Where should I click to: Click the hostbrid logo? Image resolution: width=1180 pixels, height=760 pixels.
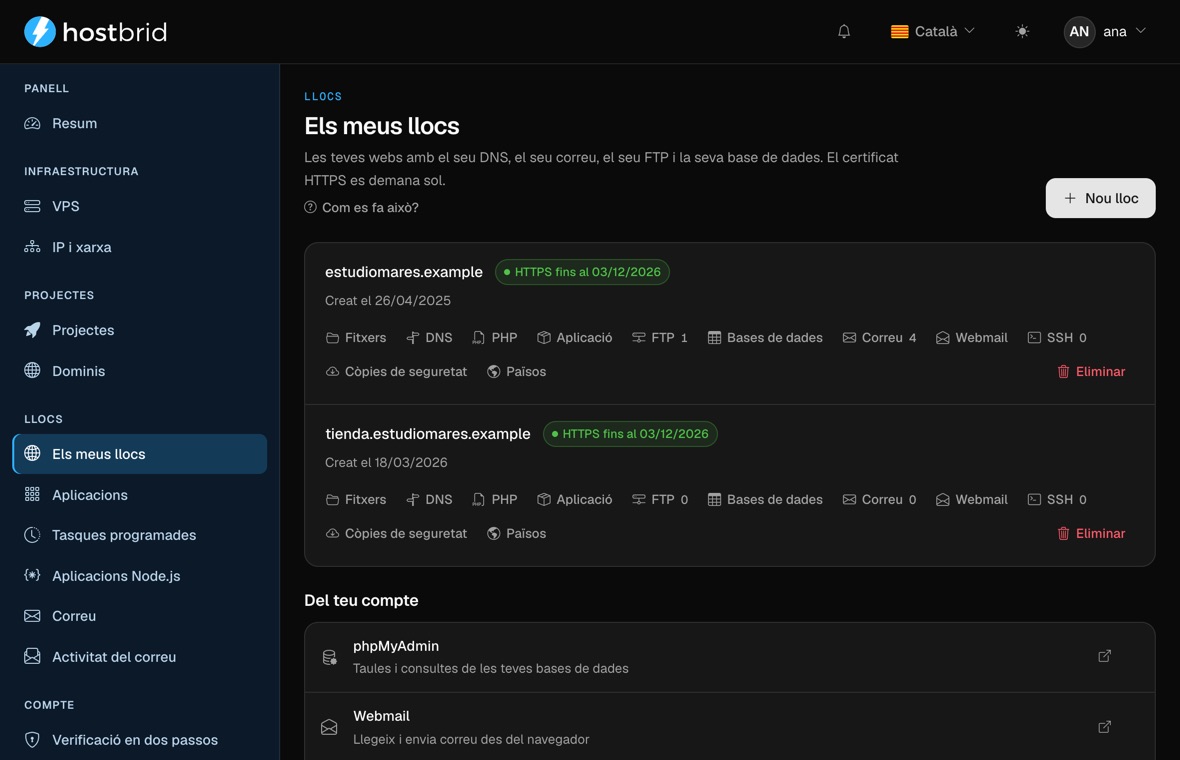tap(96, 32)
